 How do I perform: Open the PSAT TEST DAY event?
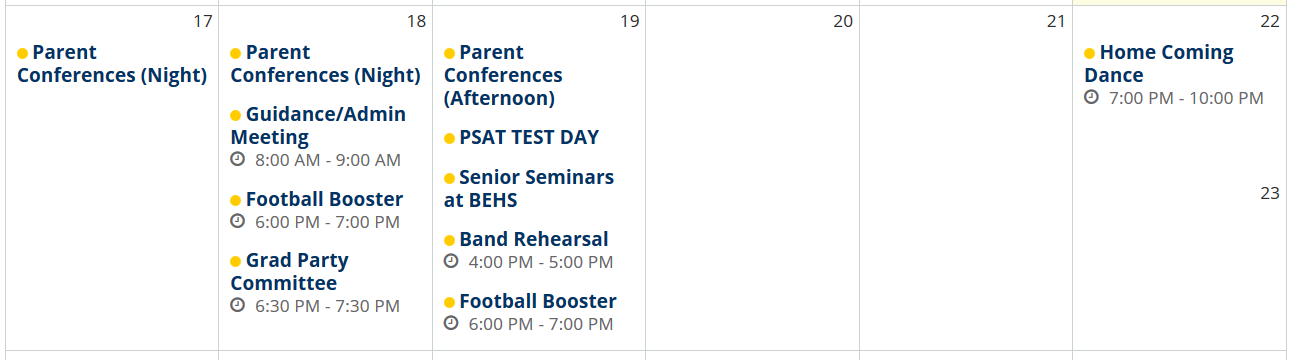click(x=529, y=138)
